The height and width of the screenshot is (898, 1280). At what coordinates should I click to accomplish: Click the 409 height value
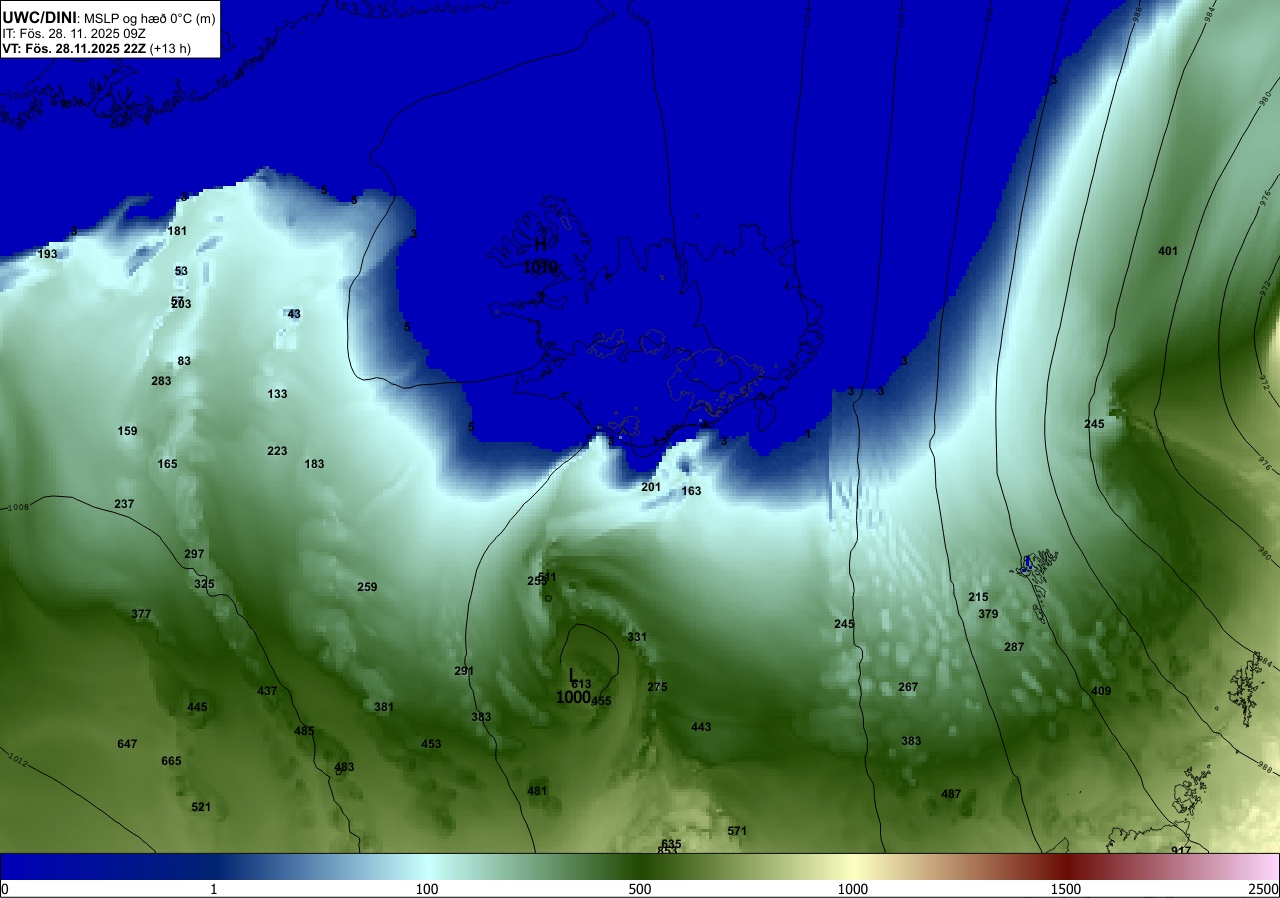tap(1101, 691)
